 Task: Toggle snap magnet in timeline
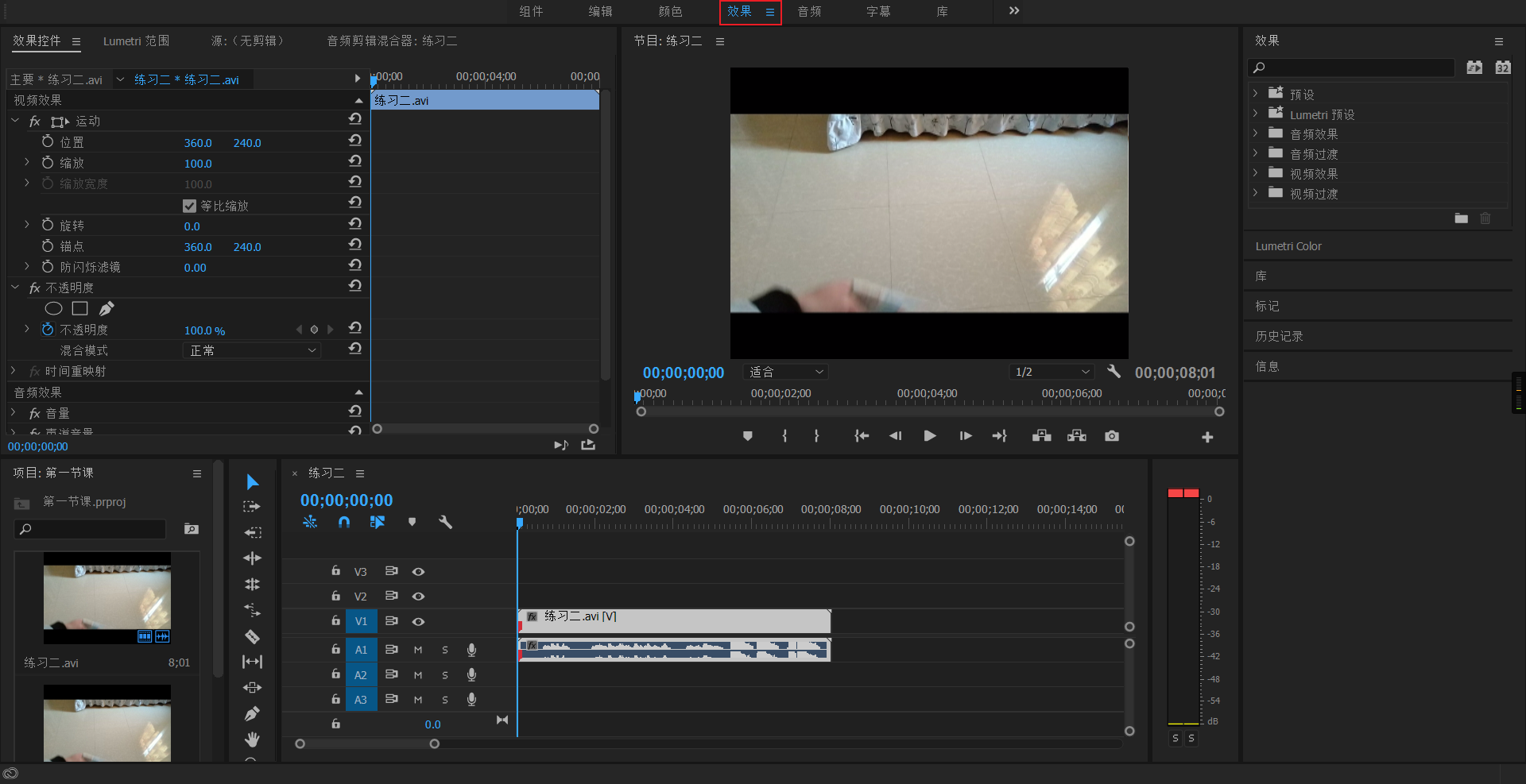(343, 522)
